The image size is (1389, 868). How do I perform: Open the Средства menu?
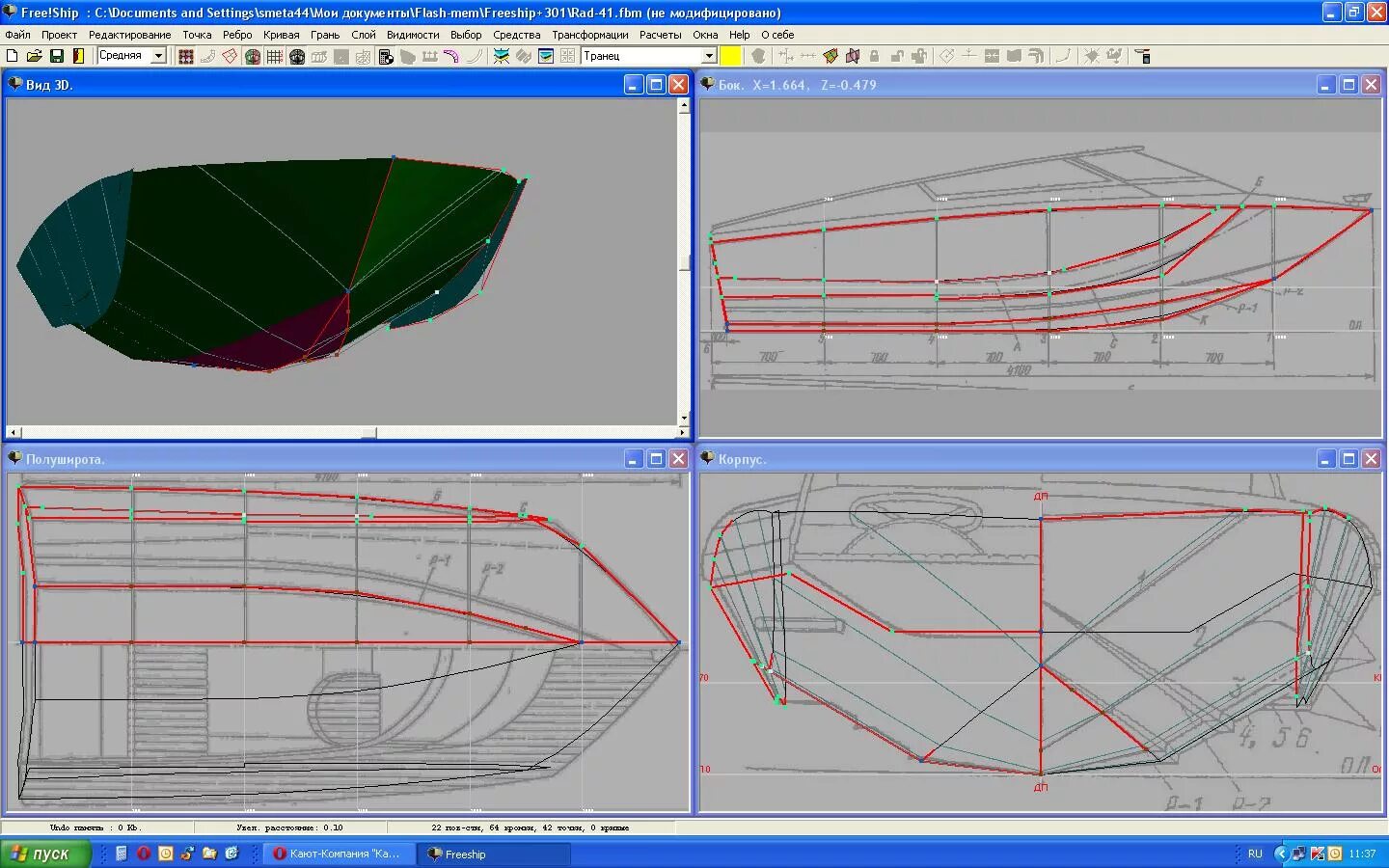coord(517,35)
